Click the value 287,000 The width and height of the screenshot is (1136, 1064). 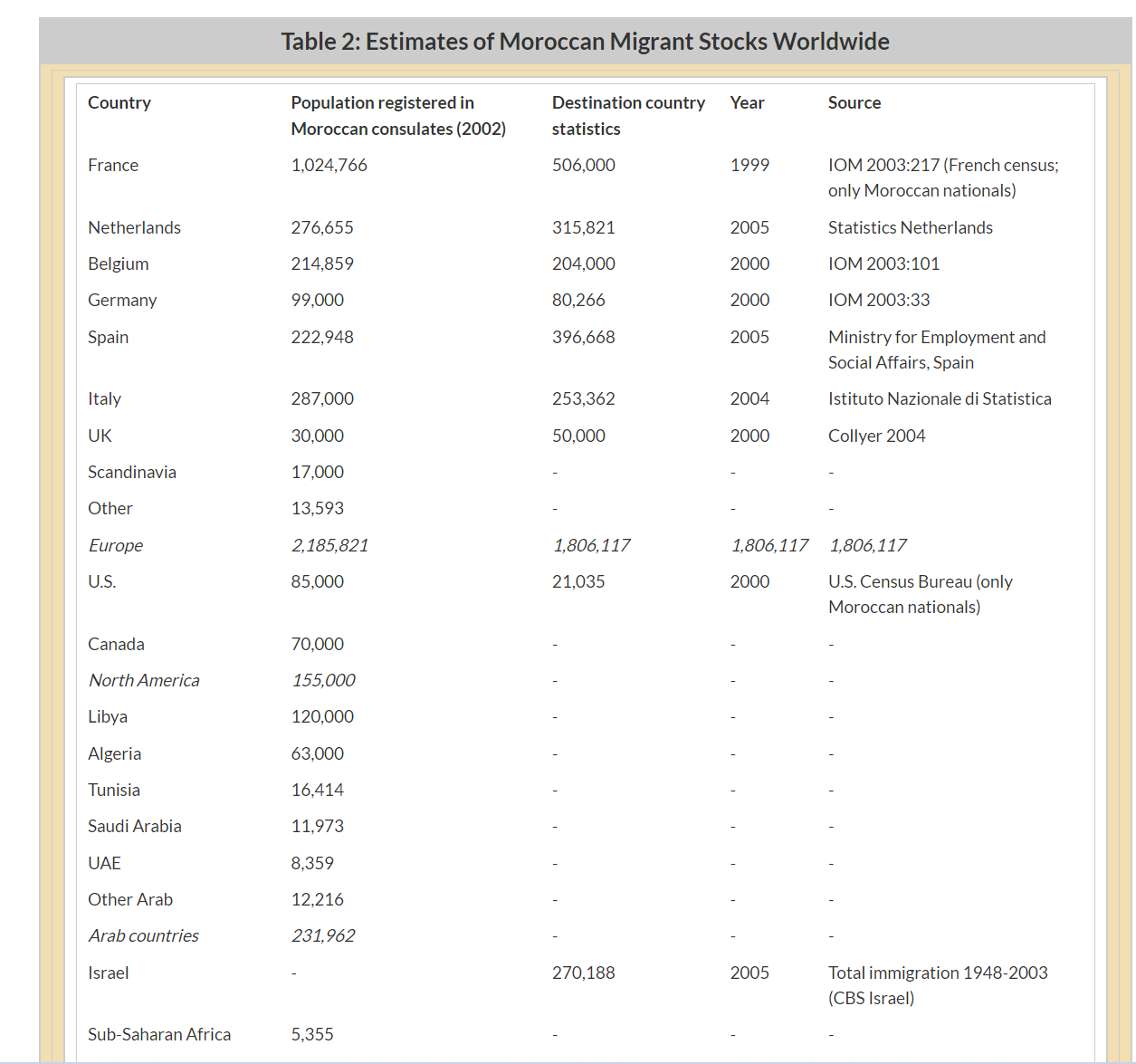click(x=322, y=398)
